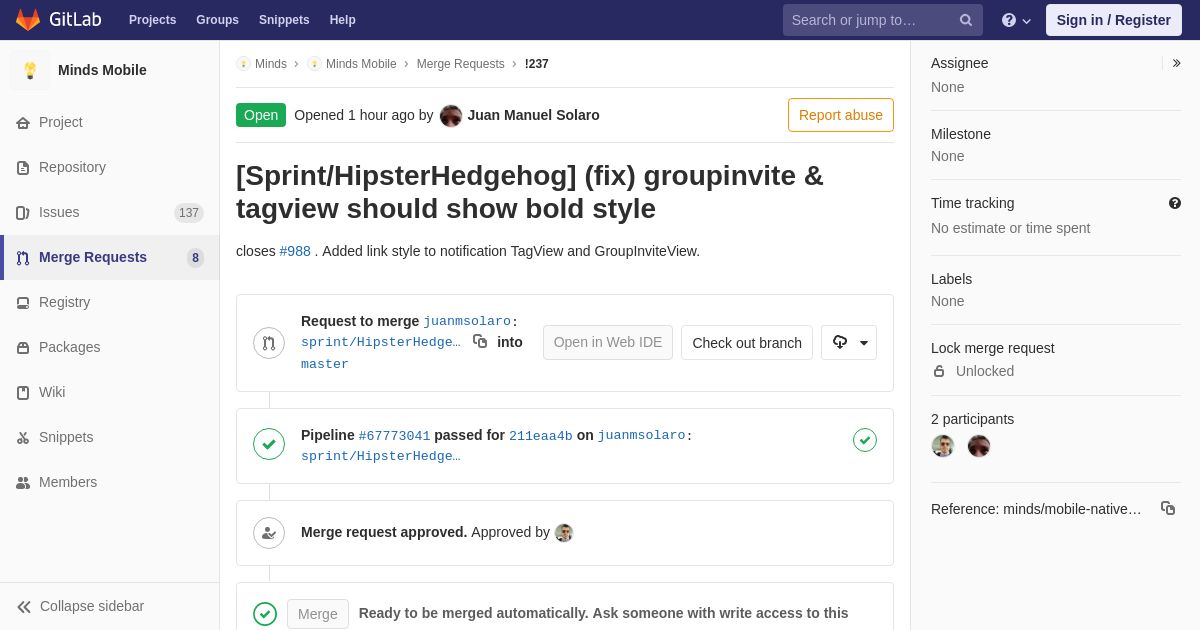1200x630 pixels.
Task: Collapse the right sidebar with chevrons
Action: [x=1176, y=63]
